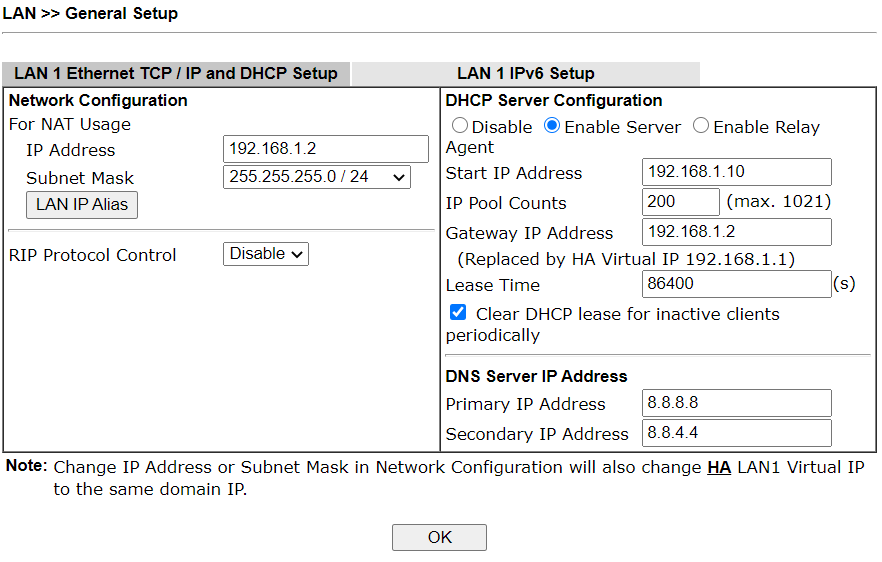The width and height of the screenshot is (882, 562).
Task: Click into the Lease Time field
Action: (736, 284)
